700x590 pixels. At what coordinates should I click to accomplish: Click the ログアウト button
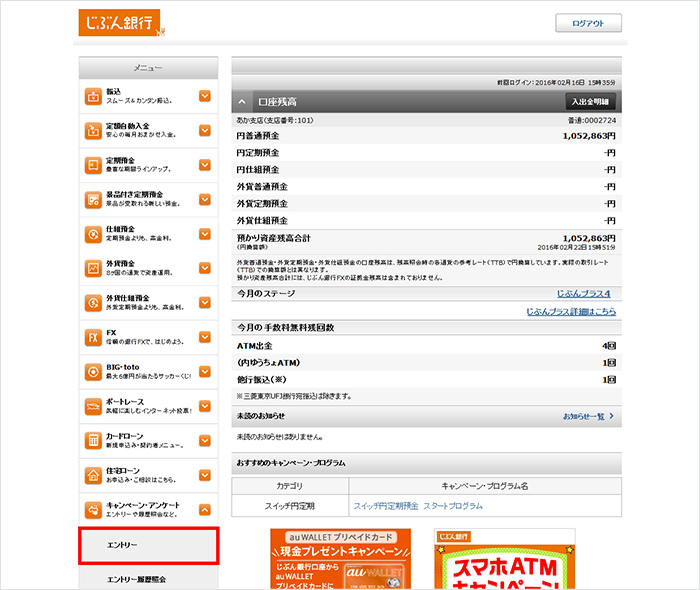click(588, 23)
